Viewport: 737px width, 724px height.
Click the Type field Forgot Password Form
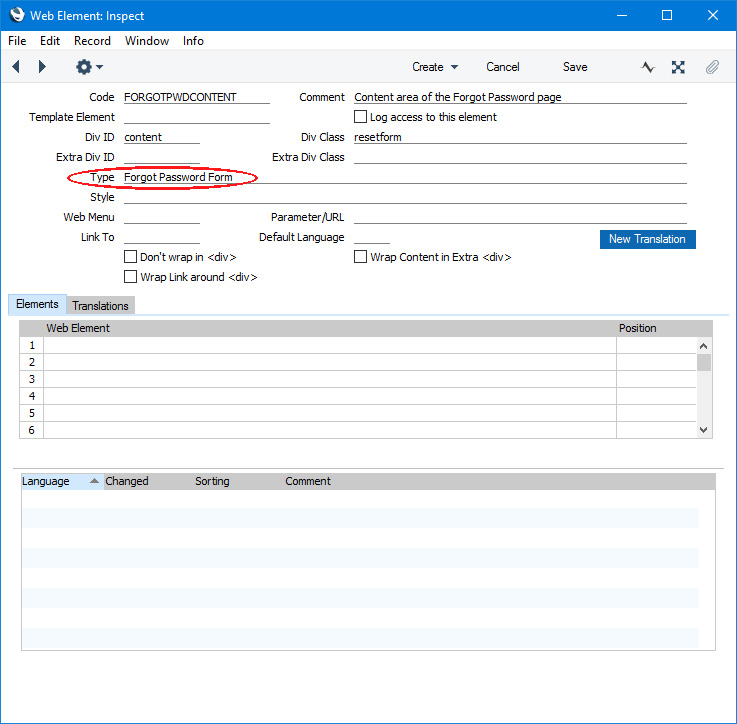405,177
